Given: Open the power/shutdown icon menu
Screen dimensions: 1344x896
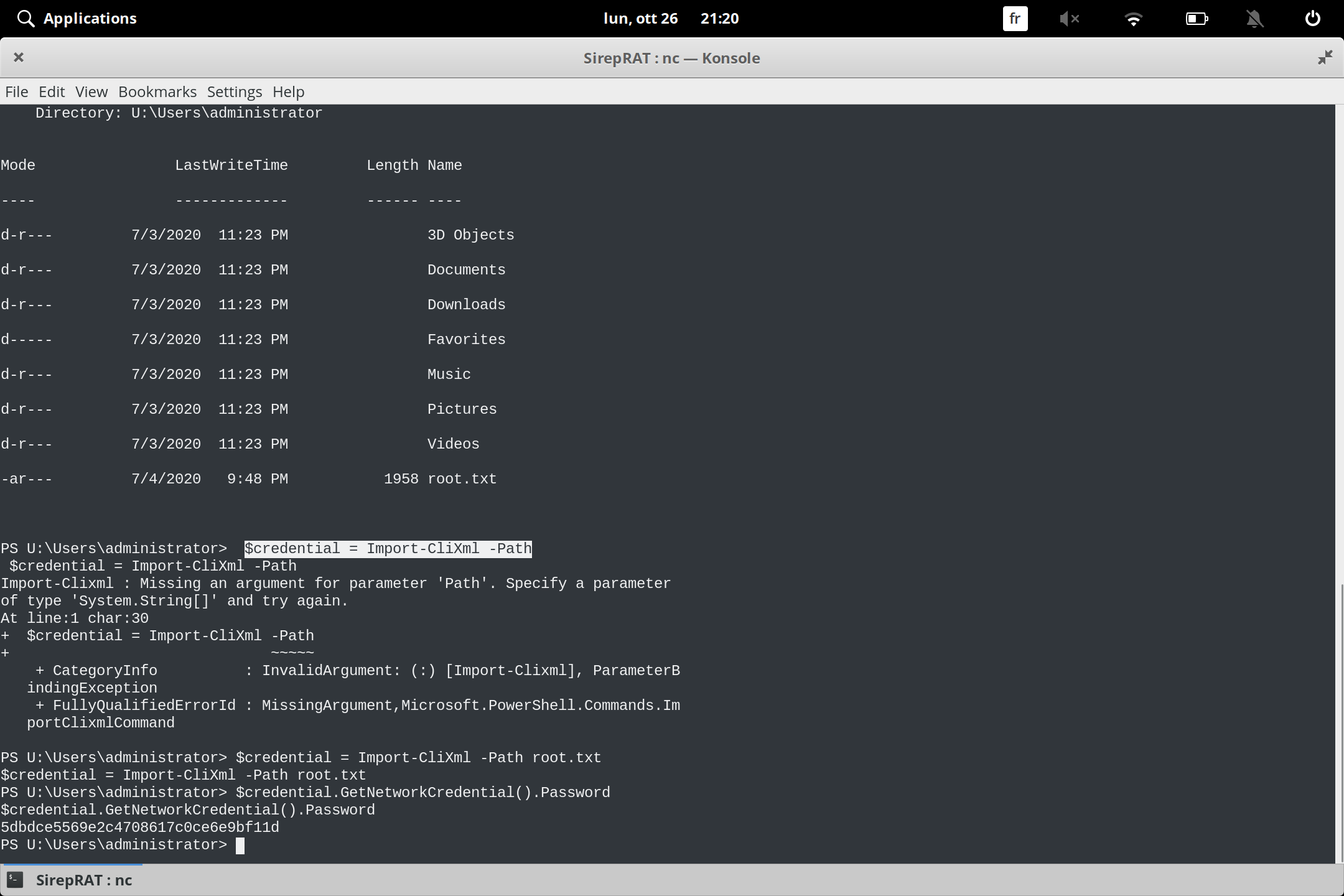Looking at the screenshot, I should (1312, 18).
